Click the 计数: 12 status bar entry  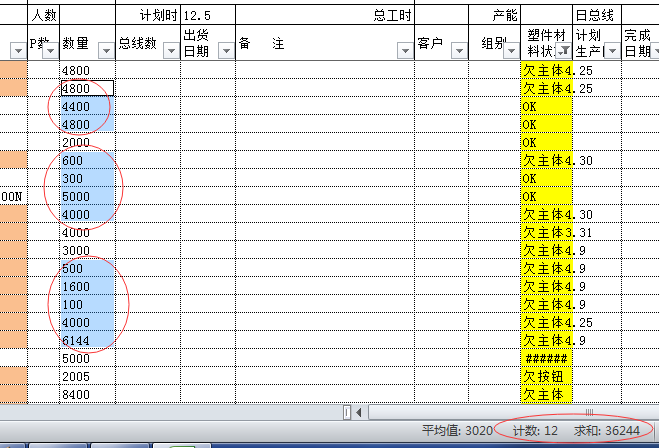point(535,430)
